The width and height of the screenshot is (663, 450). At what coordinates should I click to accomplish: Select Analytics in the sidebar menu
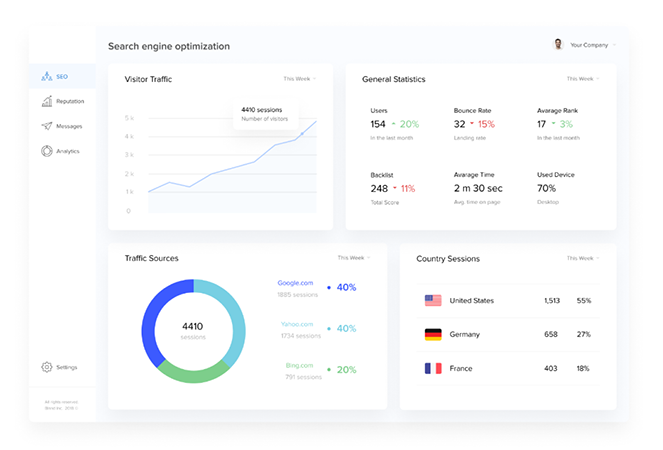[67, 151]
